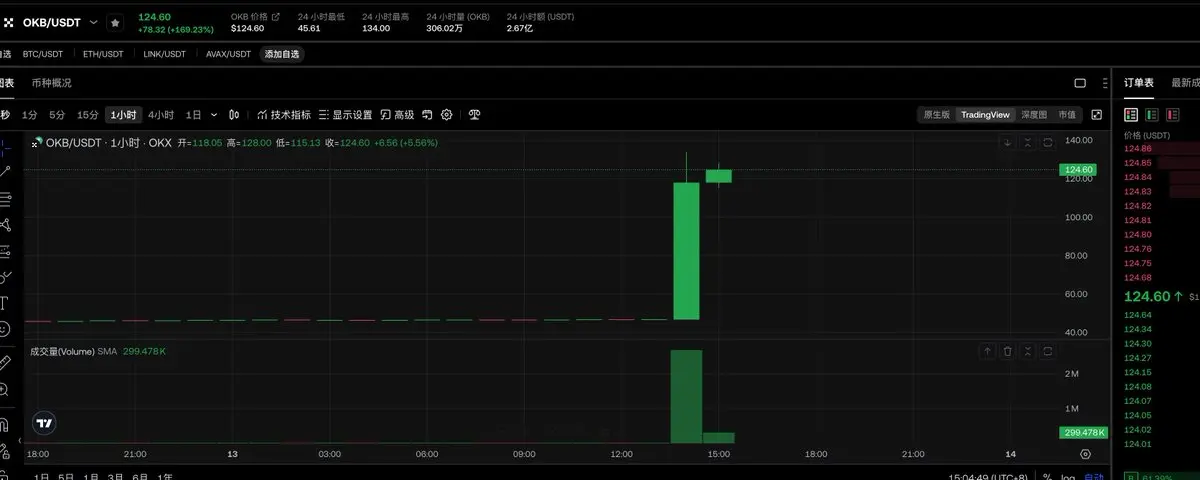Maximize the volume pane icon
Screen dimensions: 1200x480
point(1047,351)
